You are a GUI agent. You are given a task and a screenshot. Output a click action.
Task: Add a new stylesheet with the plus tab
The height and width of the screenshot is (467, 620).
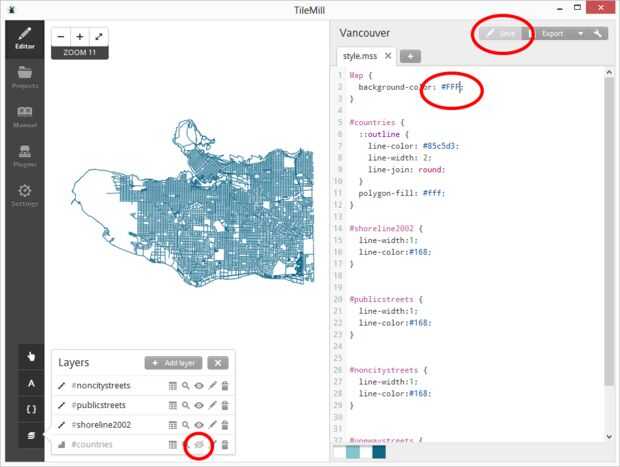410,57
